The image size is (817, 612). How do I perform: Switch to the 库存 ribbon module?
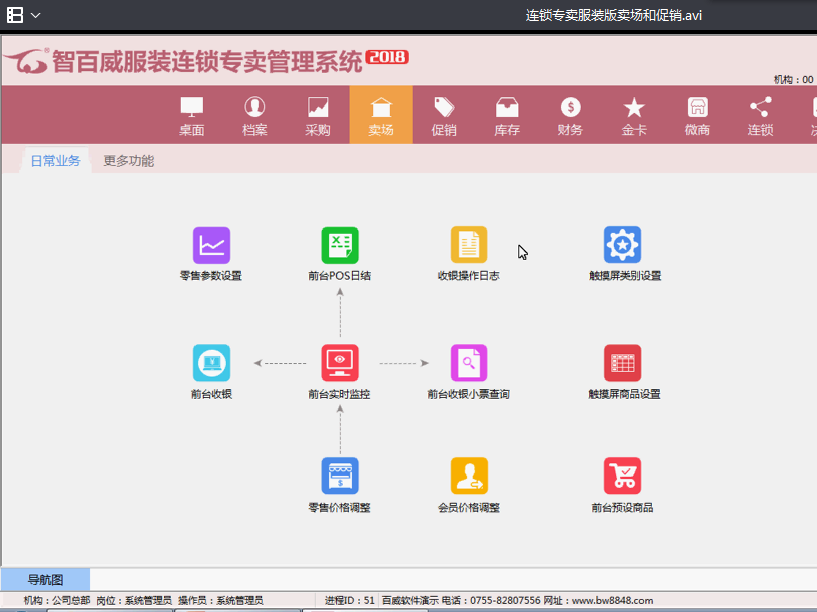[x=505, y=114]
